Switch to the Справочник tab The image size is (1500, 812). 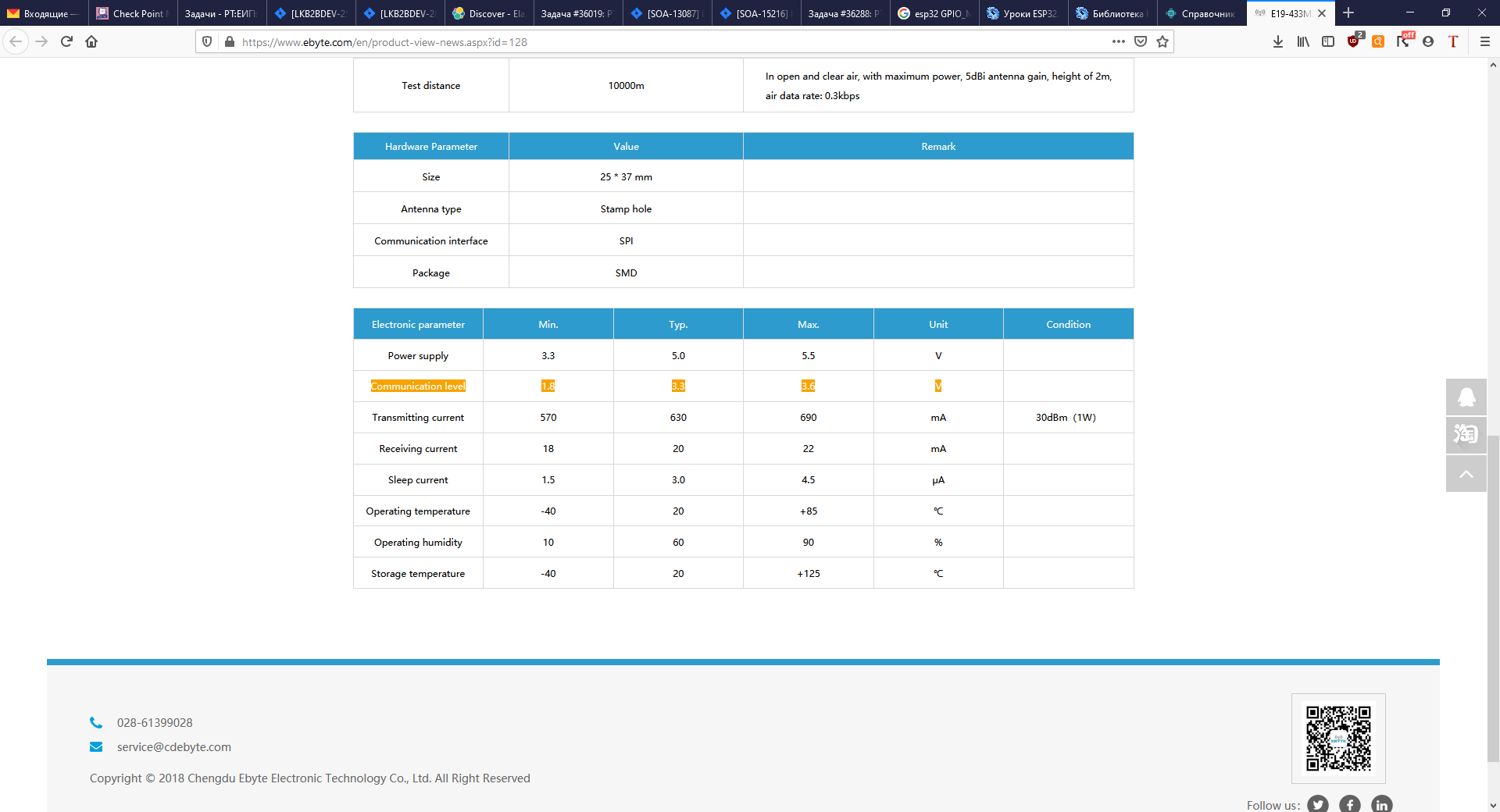(1202, 13)
